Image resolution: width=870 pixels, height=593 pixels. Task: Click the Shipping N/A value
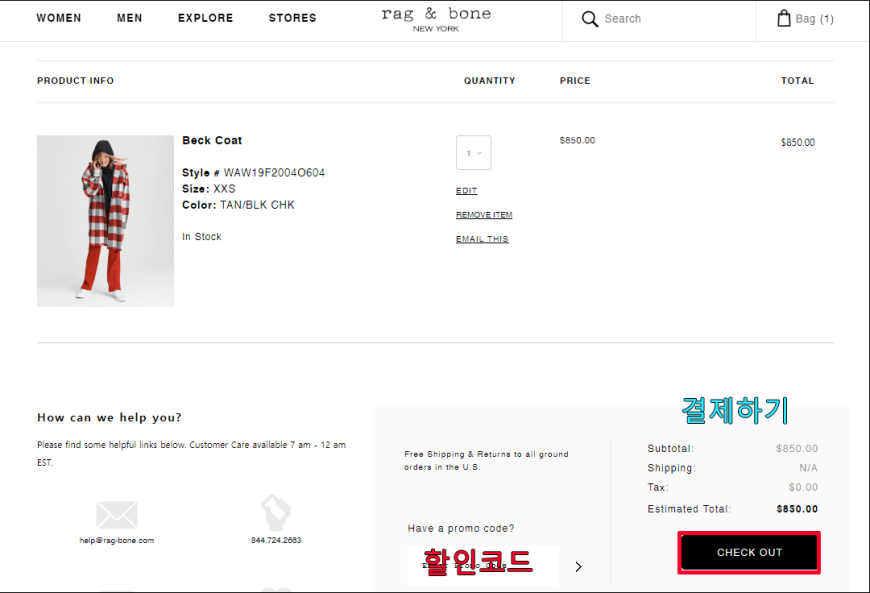click(x=808, y=468)
